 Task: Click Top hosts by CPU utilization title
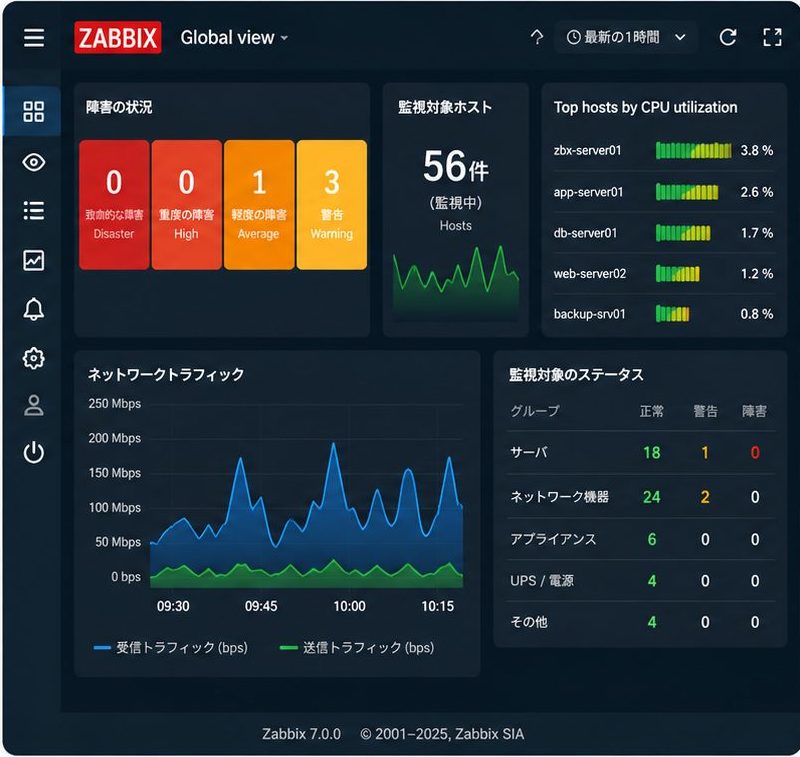click(x=645, y=107)
